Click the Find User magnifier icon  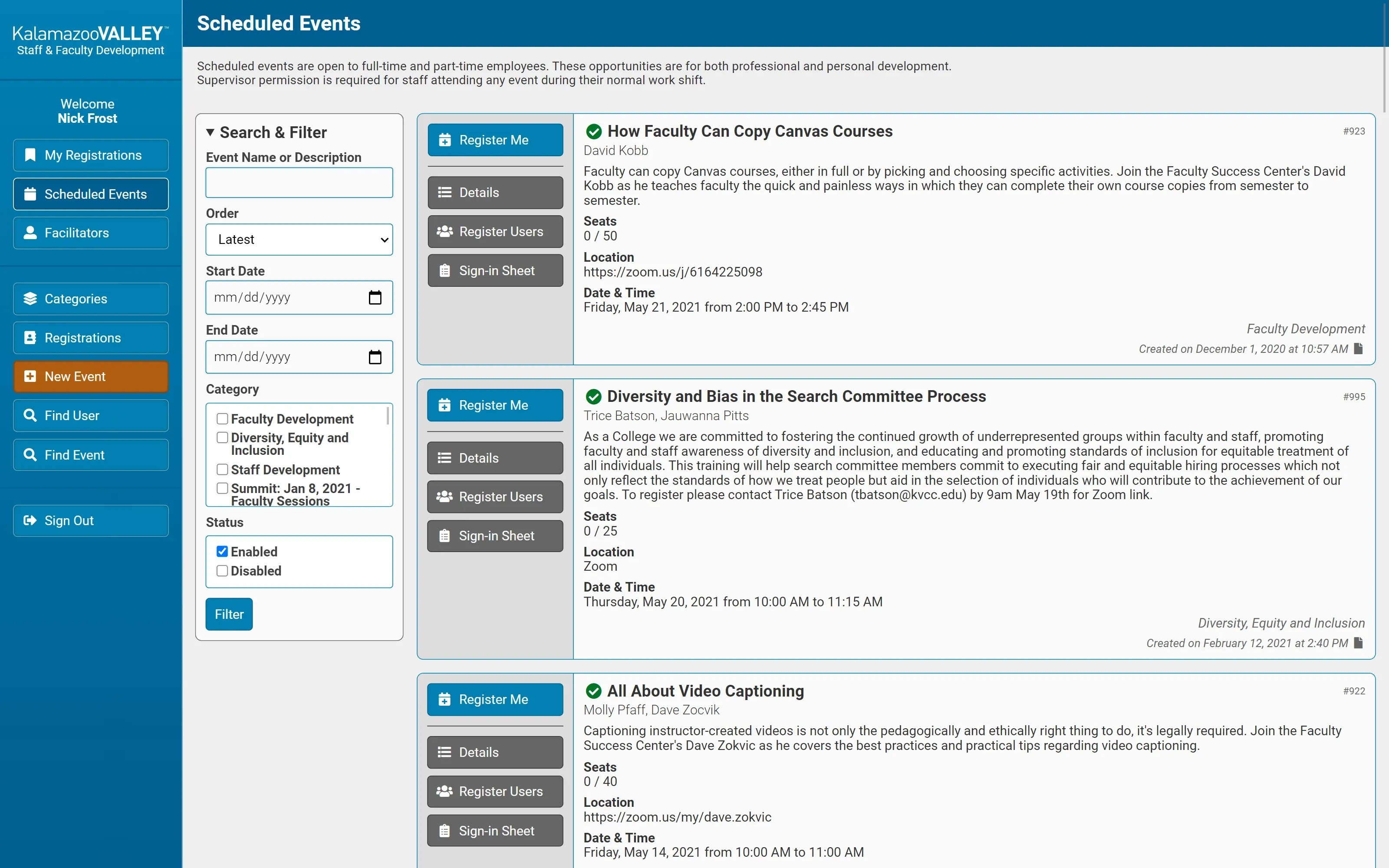(x=30, y=415)
